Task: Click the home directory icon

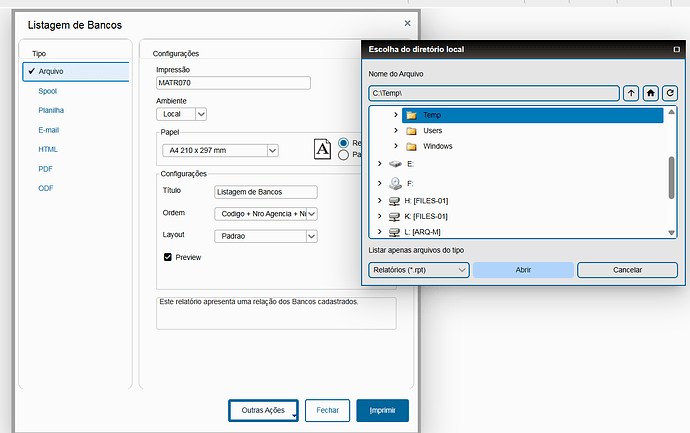Action: 651,93
